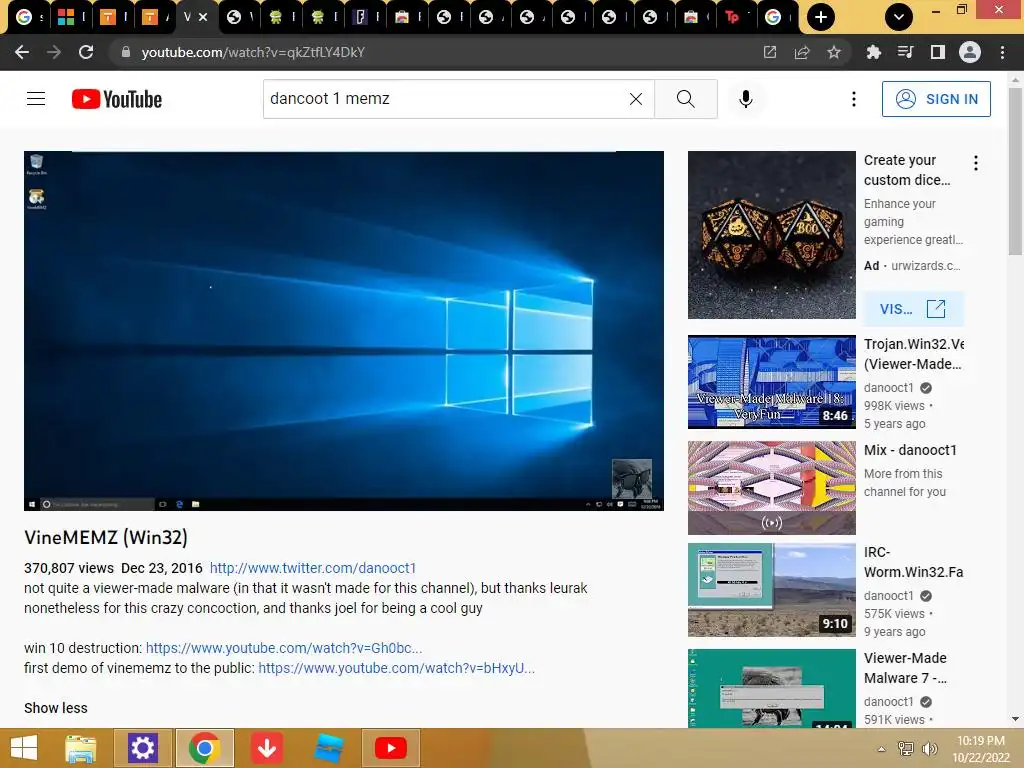Toggle the Chrome side panel

click(x=938, y=52)
